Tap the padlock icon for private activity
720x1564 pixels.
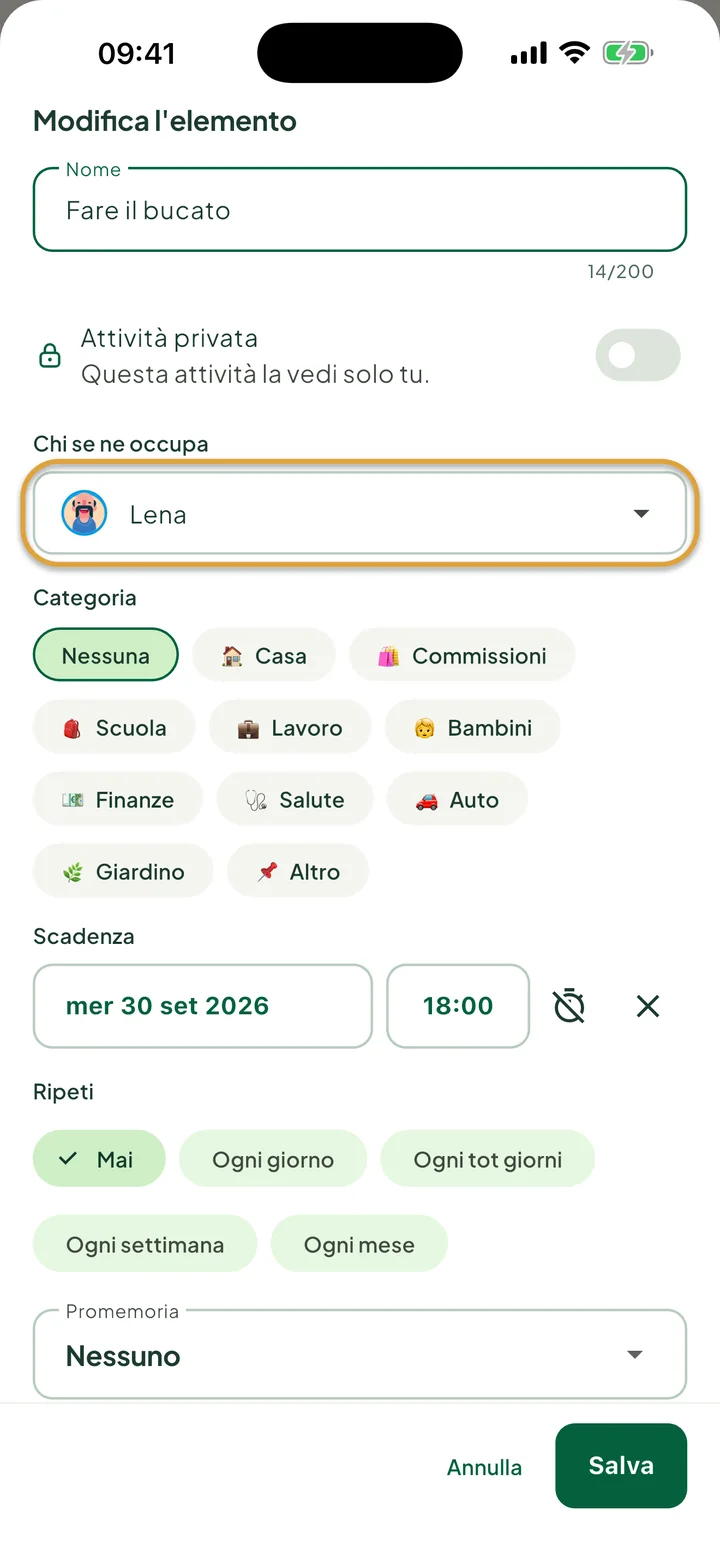(49, 355)
